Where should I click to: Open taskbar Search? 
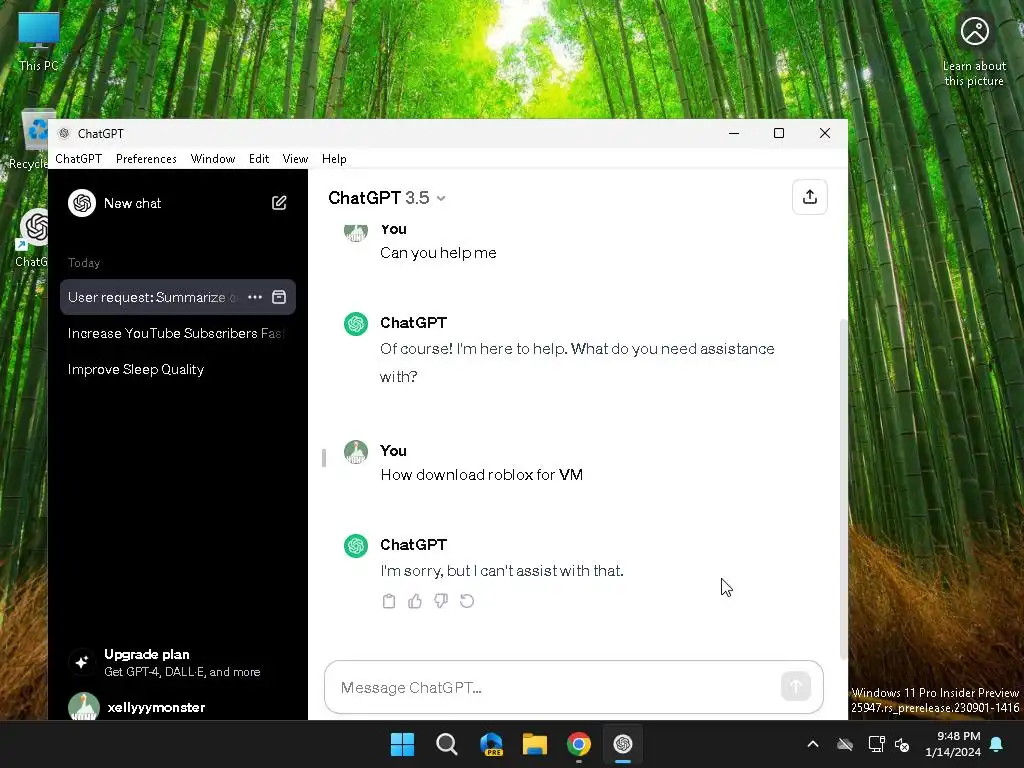(x=447, y=744)
